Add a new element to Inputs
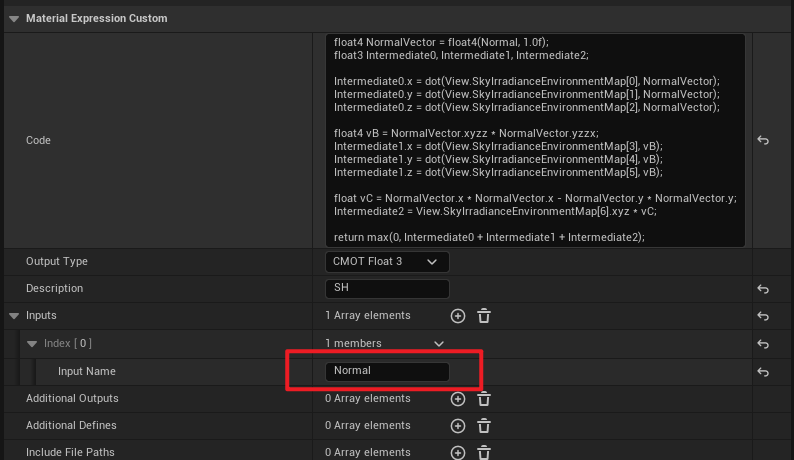 [x=458, y=316]
